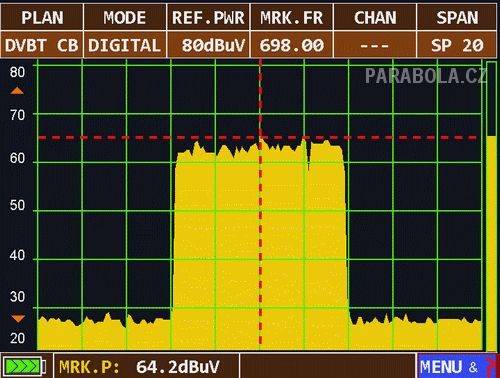Select the MODE header cell
Image resolution: width=500 pixels, height=378 pixels.
point(125,17)
